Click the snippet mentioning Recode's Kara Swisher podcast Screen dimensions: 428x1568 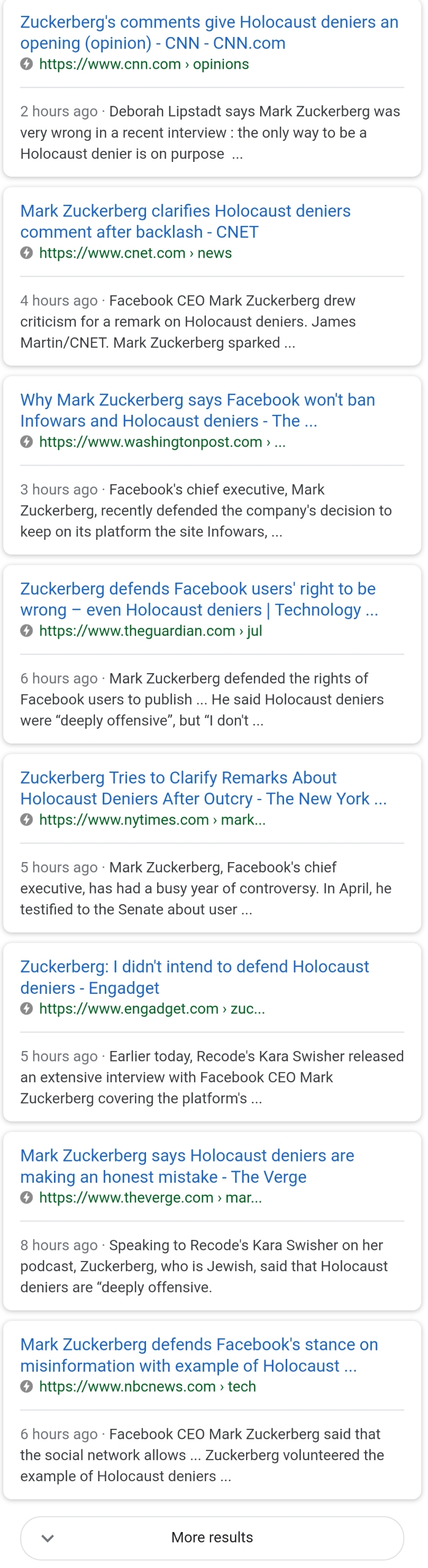coord(204,1265)
